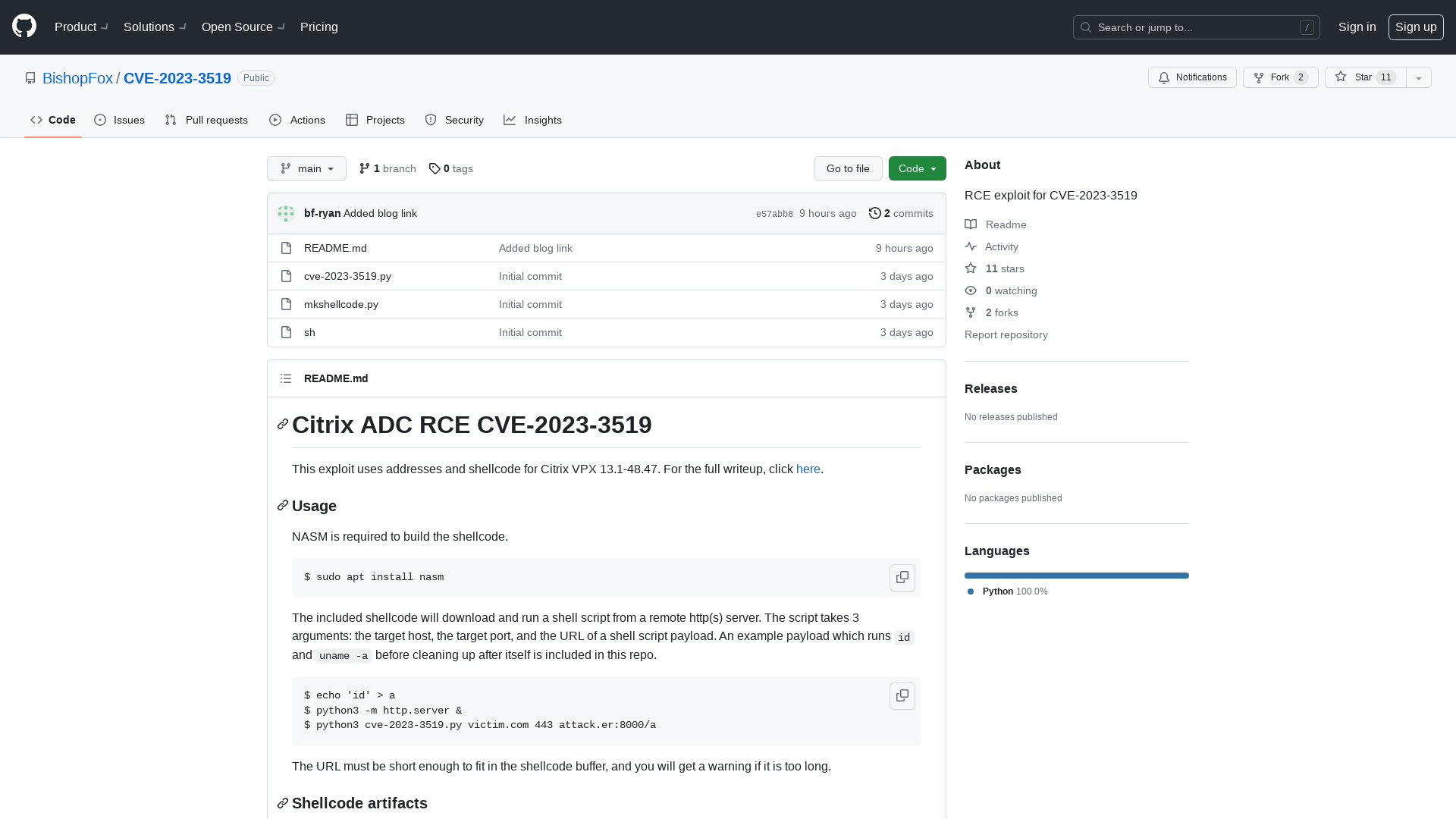
Task: Open the 'here' writeup link
Action: (x=808, y=469)
